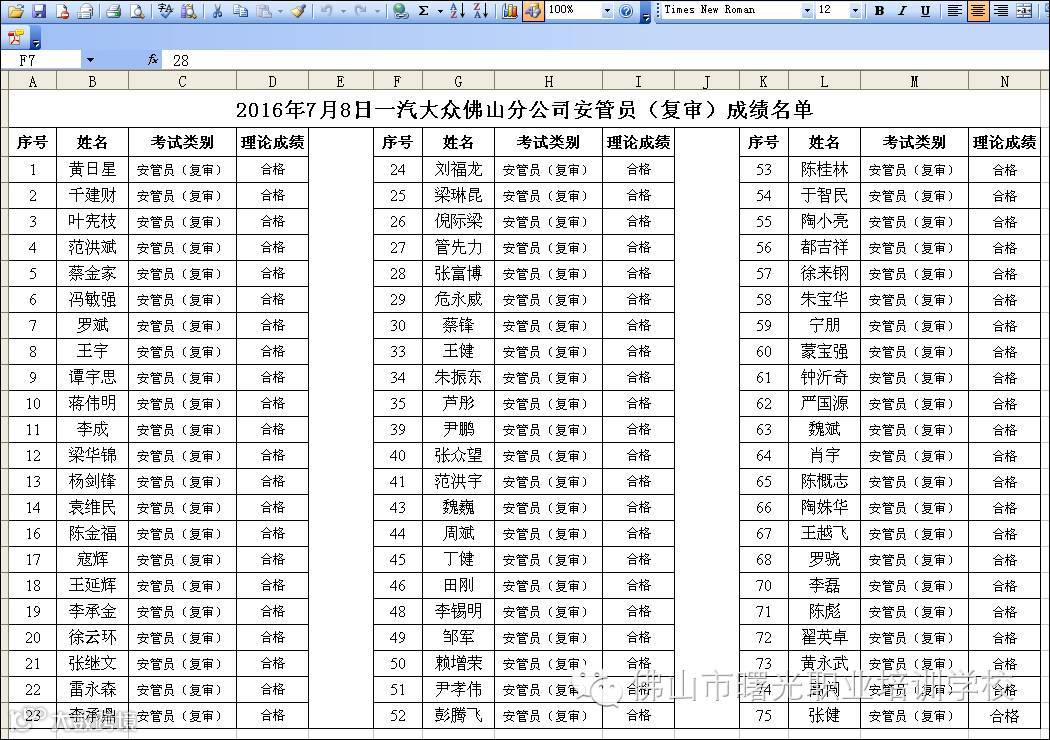Copy selection using the Copy icon

[240, 11]
